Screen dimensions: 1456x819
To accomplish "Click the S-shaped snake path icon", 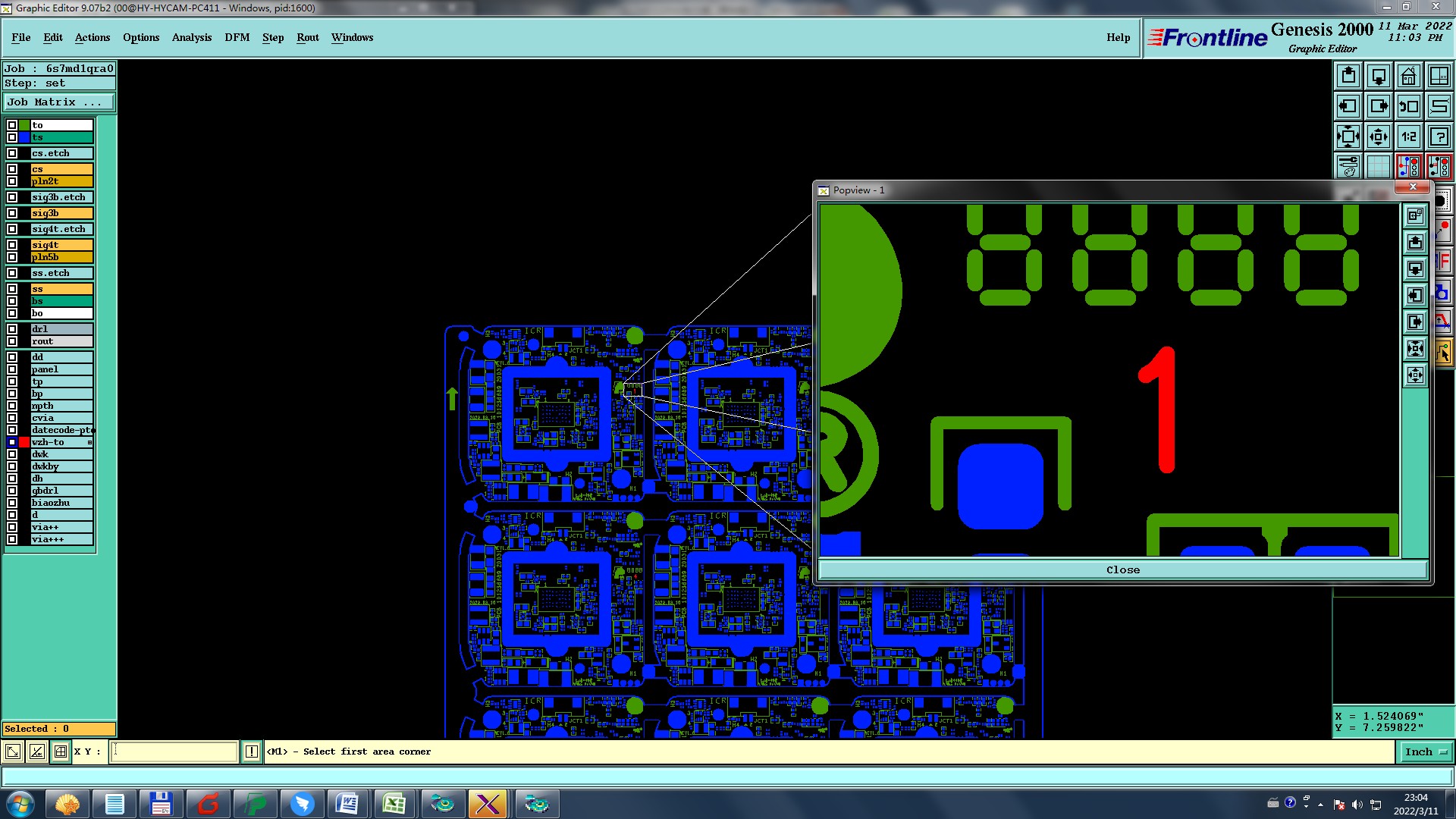I will tap(1439, 106).
